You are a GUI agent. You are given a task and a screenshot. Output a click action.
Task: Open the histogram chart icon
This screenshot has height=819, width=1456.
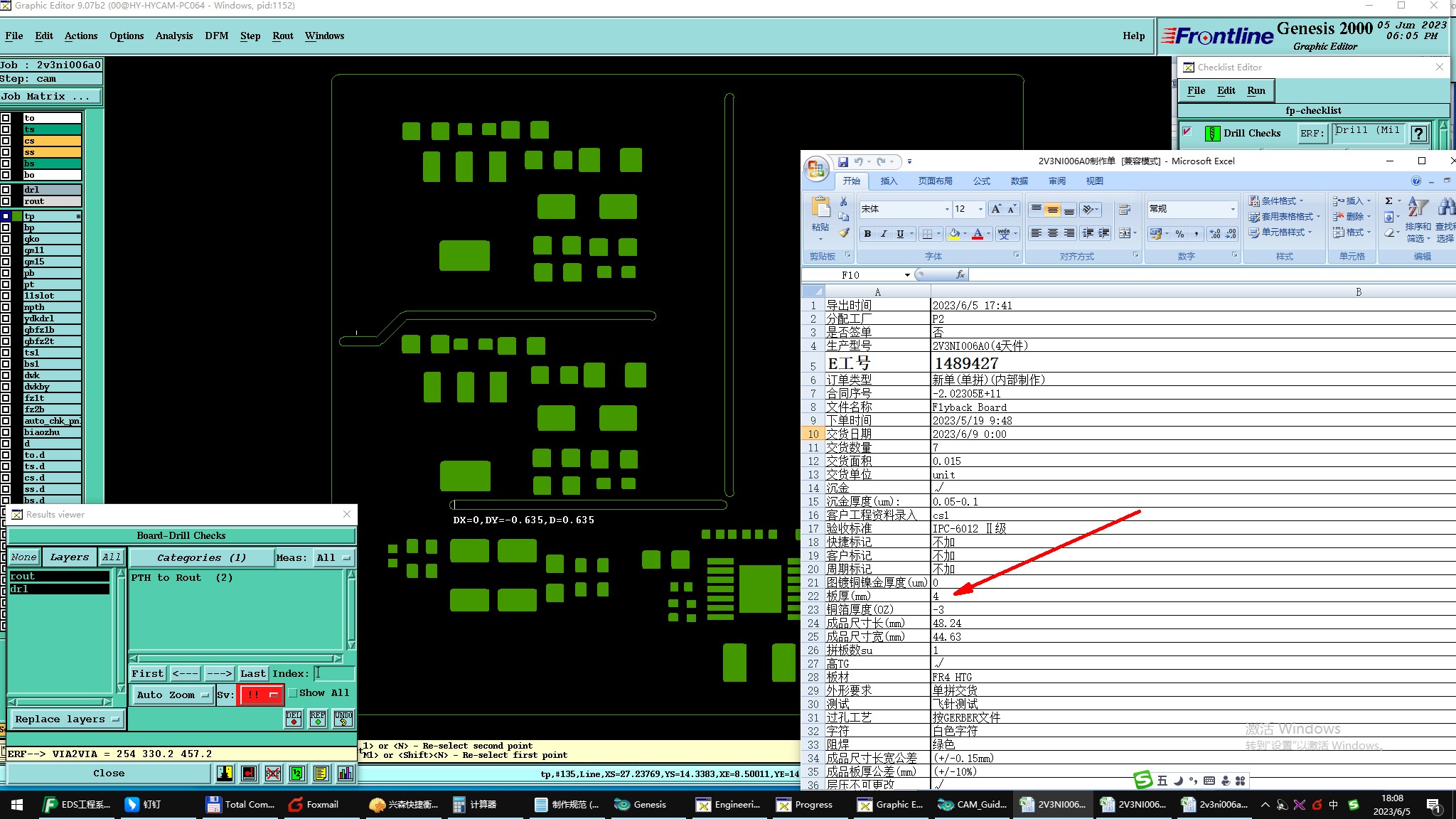pyautogui.click(x=346, y=773)
